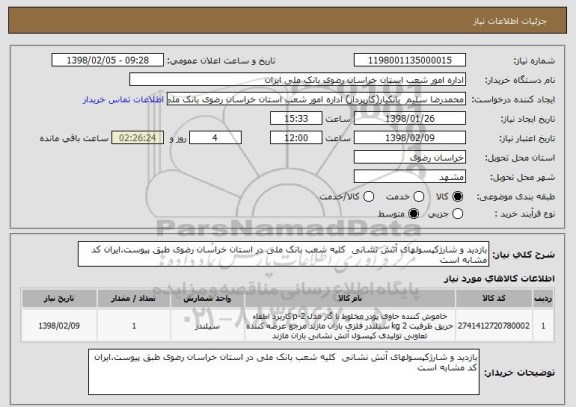
Task: Select the کالا radio button
Action: 457,197
